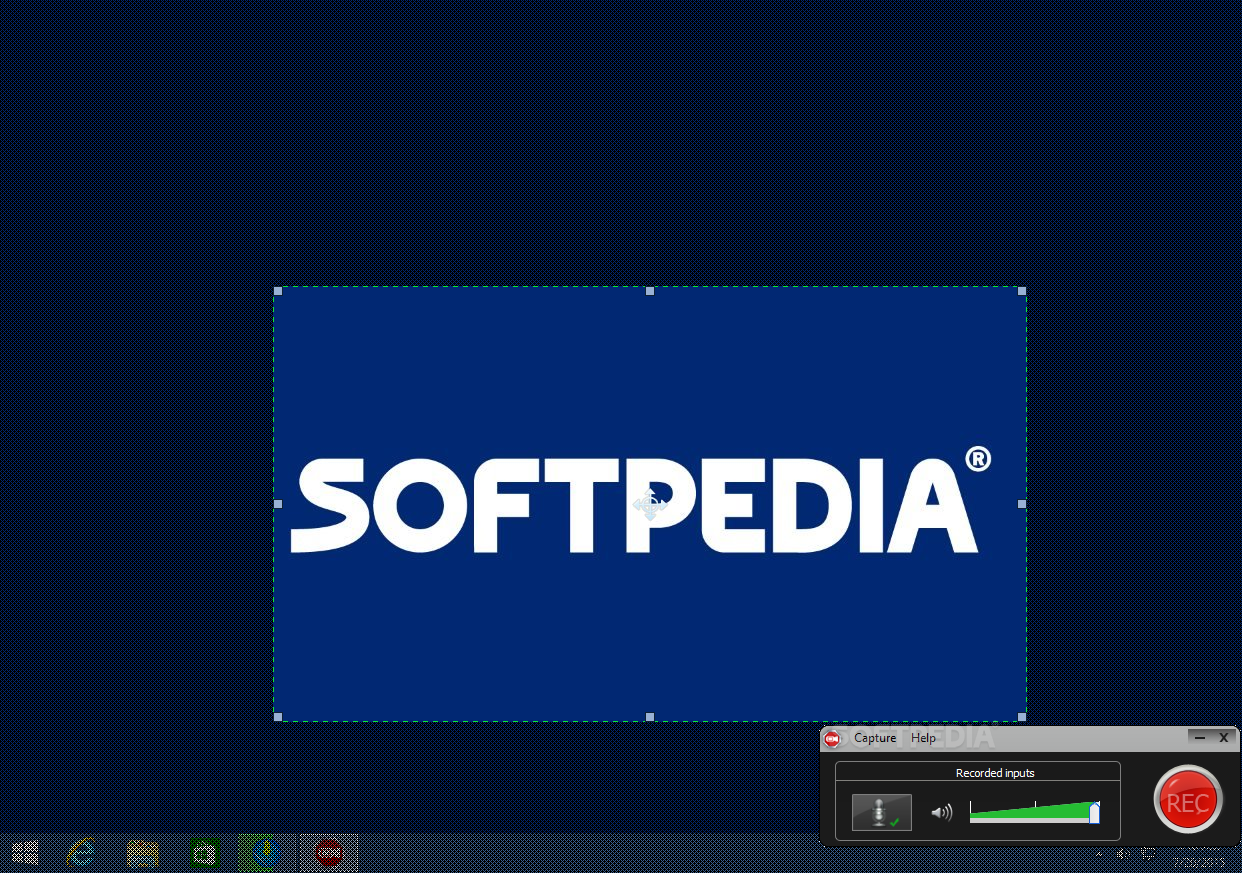
Task: Open the Windows Store taskbar icon
Action: click(x=205, y=853)
